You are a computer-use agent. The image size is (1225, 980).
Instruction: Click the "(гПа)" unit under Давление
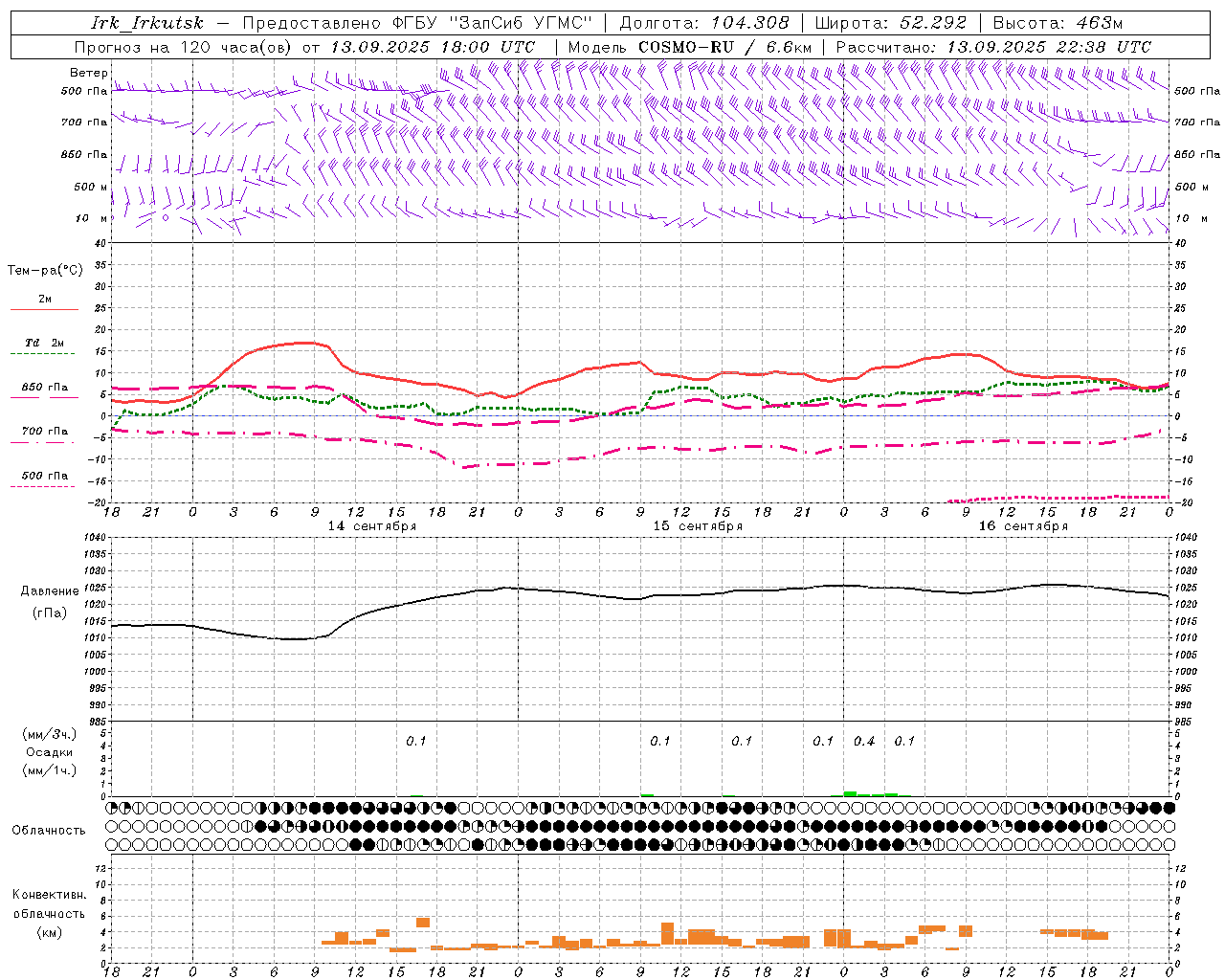(49, 613)
